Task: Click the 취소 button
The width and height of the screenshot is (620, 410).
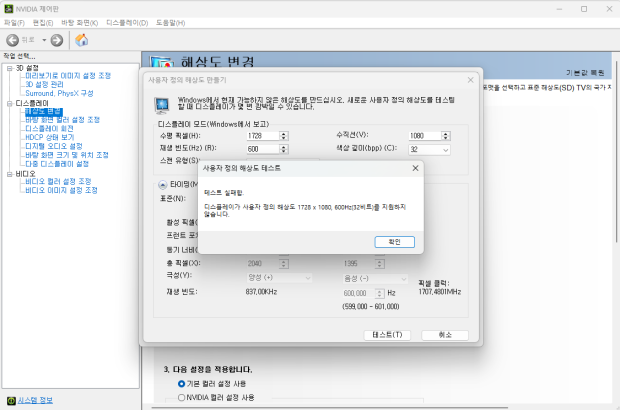Action: tap(445, 335)
